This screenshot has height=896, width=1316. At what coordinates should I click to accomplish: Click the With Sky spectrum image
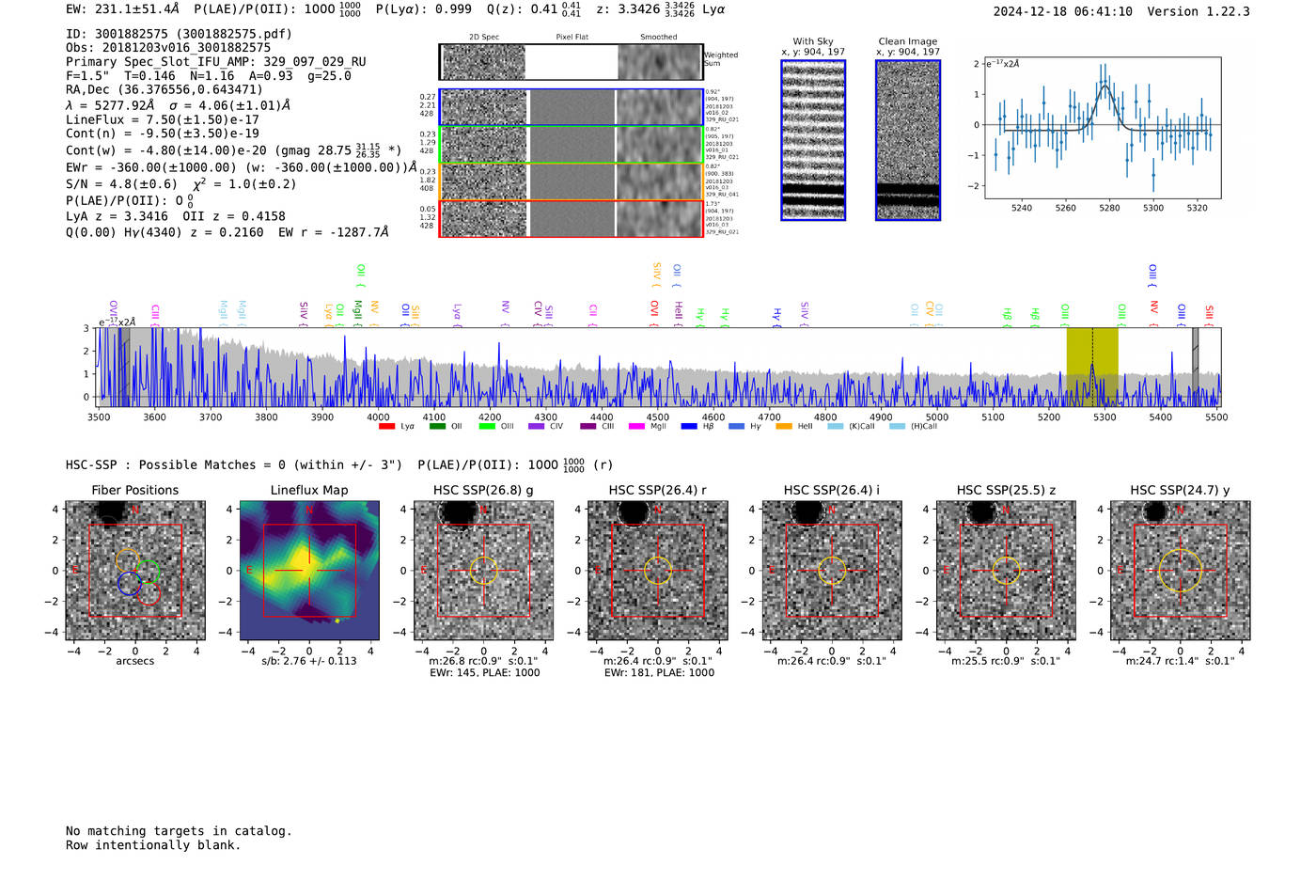click(813, 140)
